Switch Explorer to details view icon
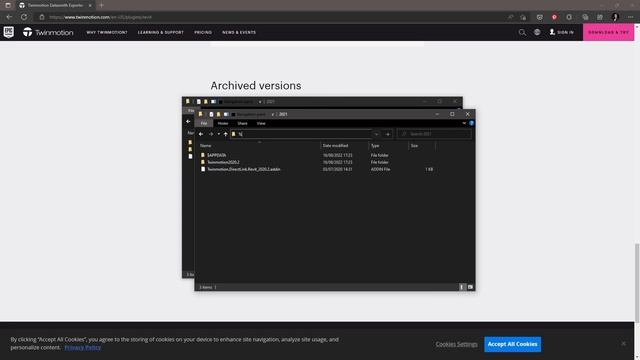Screen dimensions: 640x360 pos(462,287)
